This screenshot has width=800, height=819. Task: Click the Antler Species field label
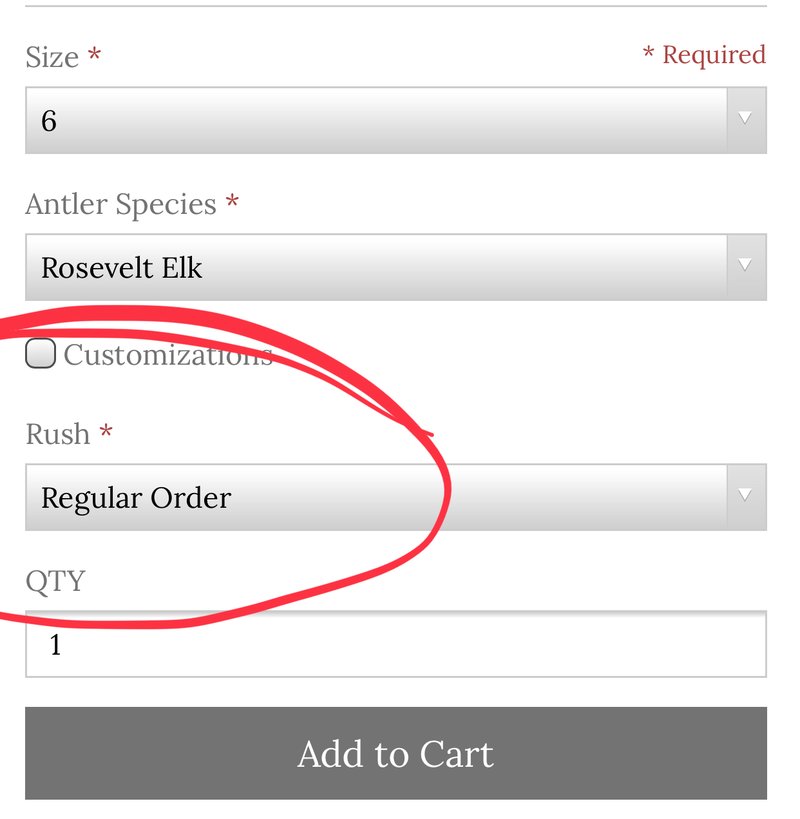pyautogui.click(x=121, y=205)
